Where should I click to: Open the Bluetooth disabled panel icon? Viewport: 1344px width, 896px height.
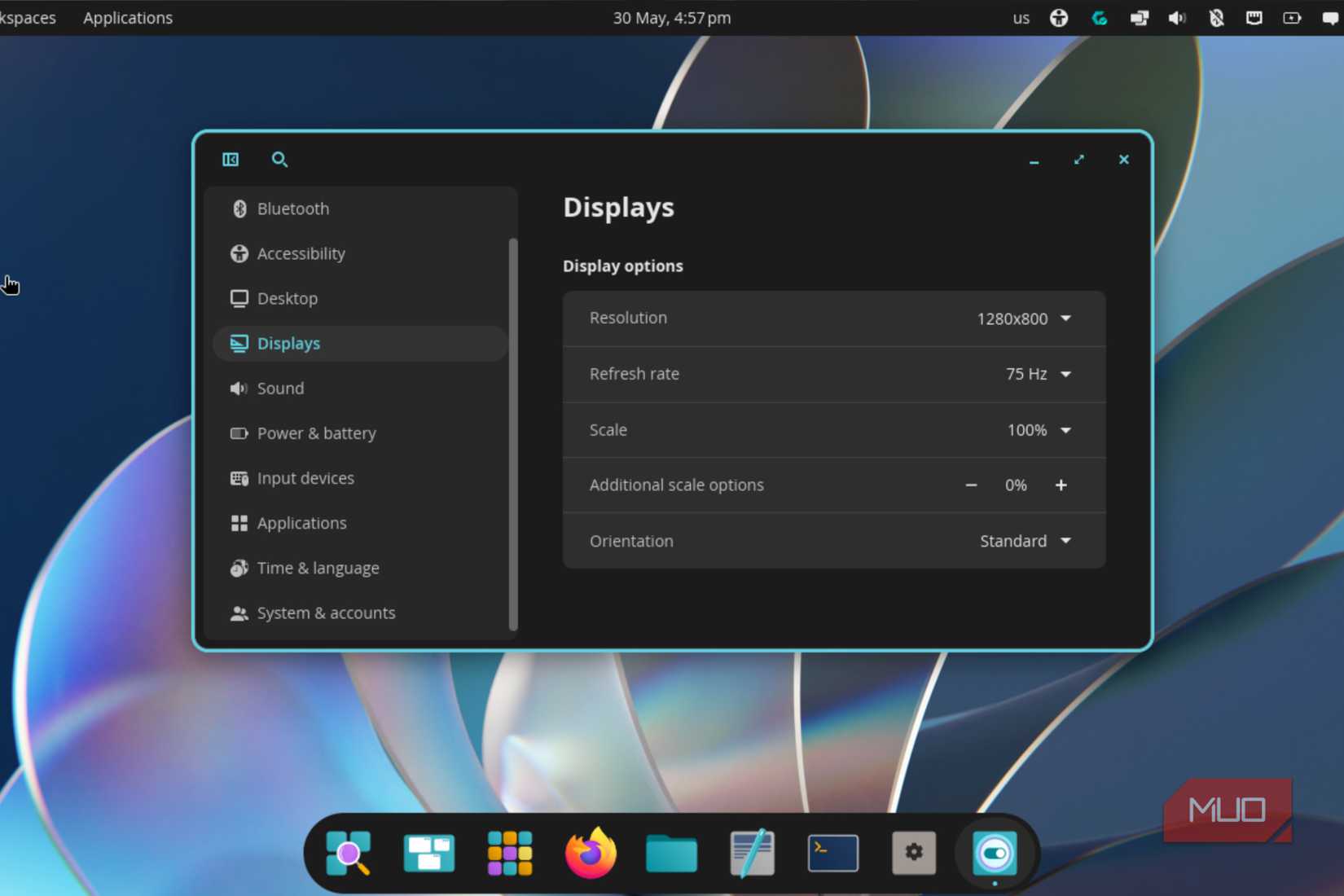click(x=1216, y=18)
